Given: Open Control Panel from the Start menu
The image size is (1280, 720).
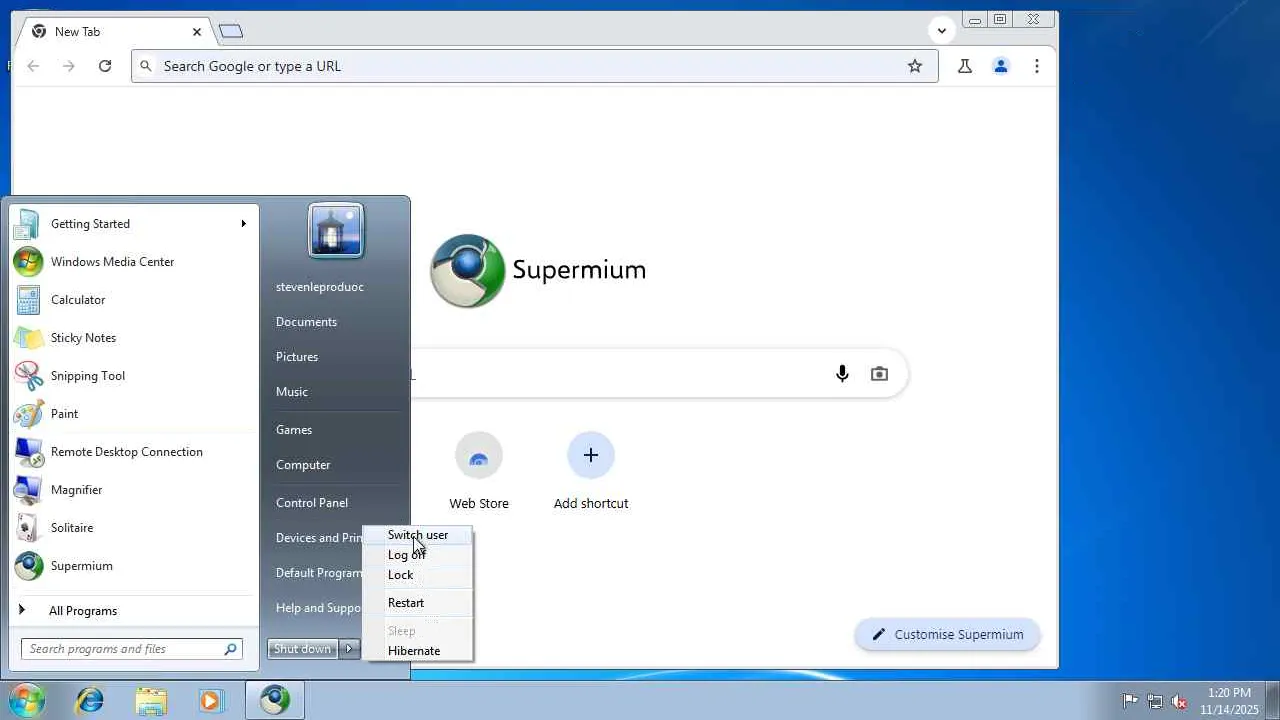Looking at the screenshot, I should coord(312,503).
